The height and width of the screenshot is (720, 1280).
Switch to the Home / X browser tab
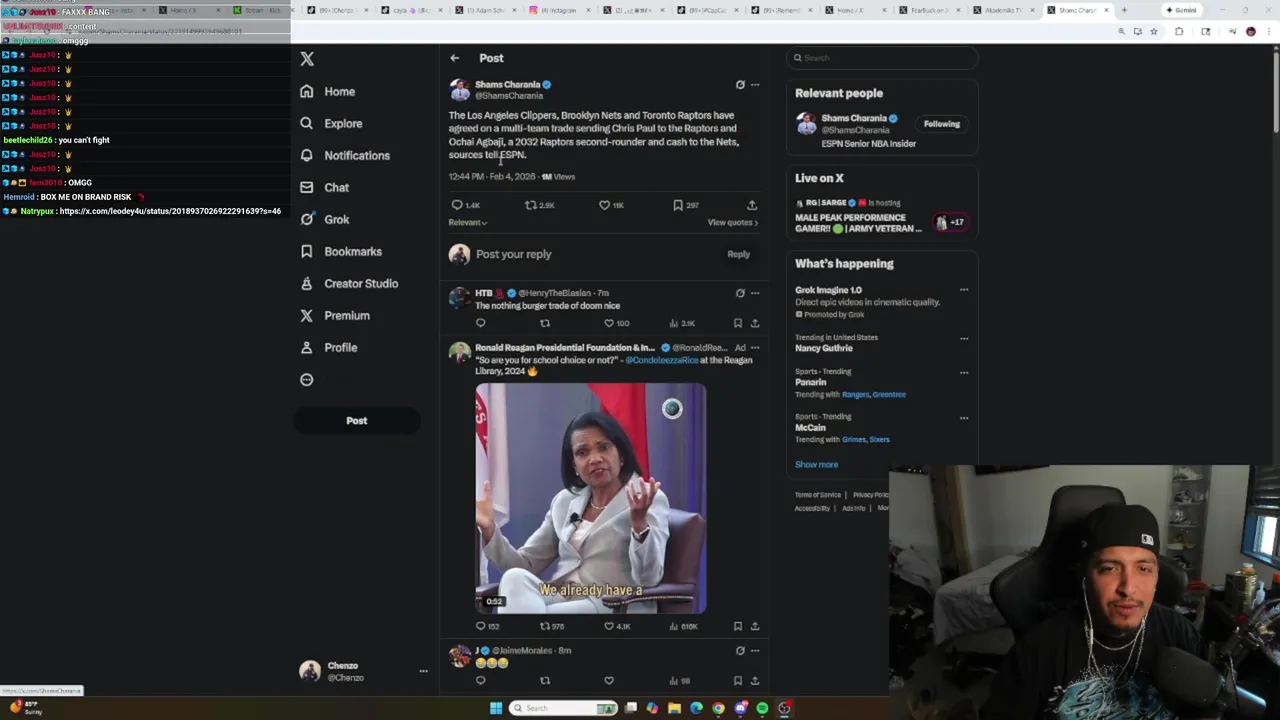855,10
